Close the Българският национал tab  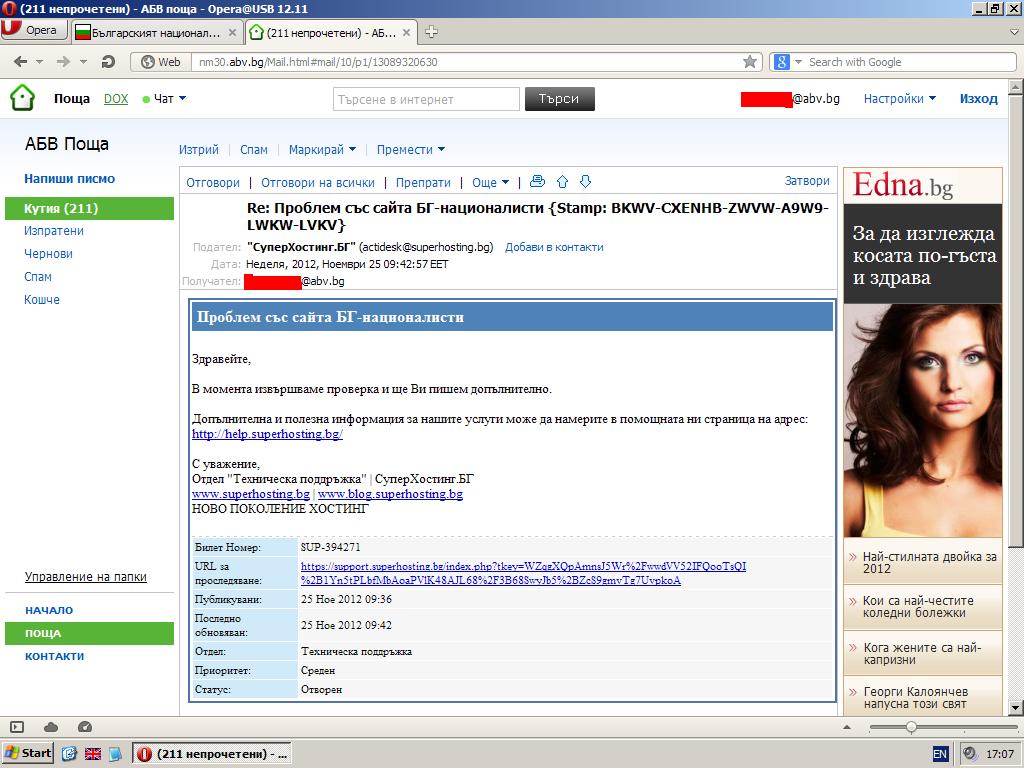point(232,32)
